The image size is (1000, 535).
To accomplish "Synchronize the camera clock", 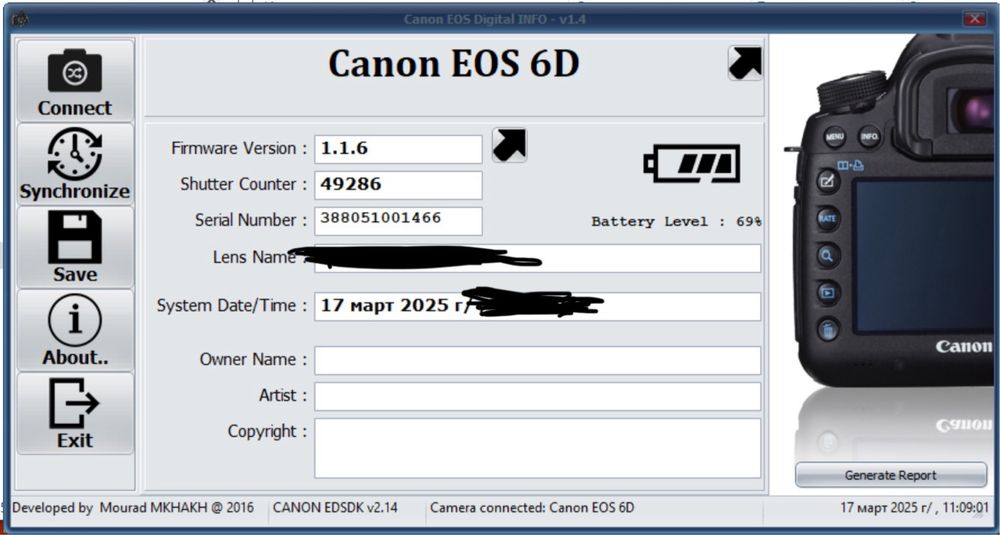I will click(x=75, y=164).
